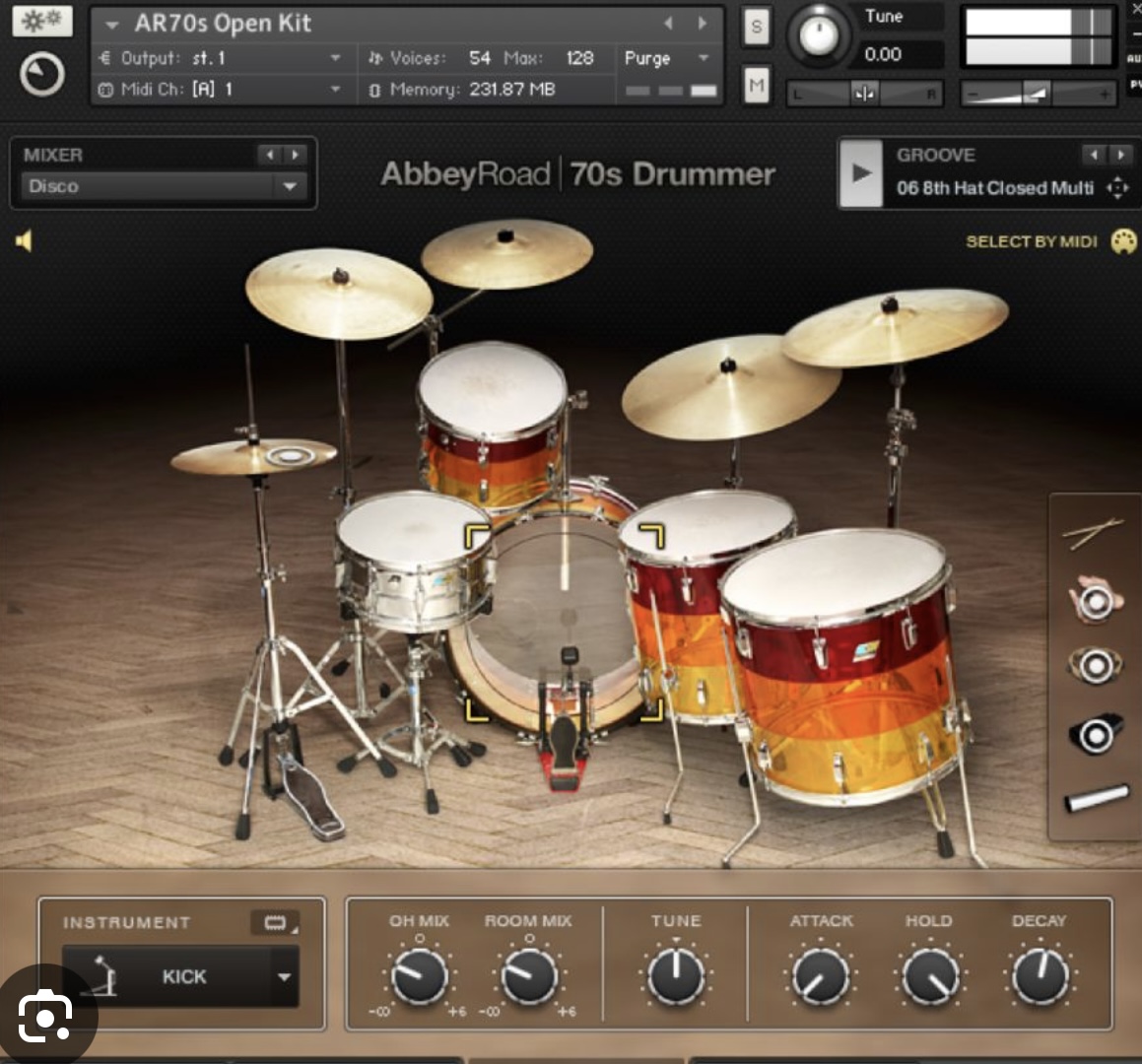Click the hi-hat cymbal on the kit
1142x1064 pixels.
254,456
